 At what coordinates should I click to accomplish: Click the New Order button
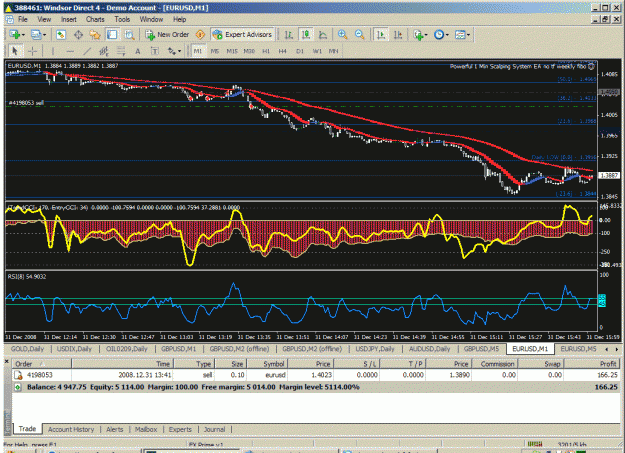[x=167, y=35]
